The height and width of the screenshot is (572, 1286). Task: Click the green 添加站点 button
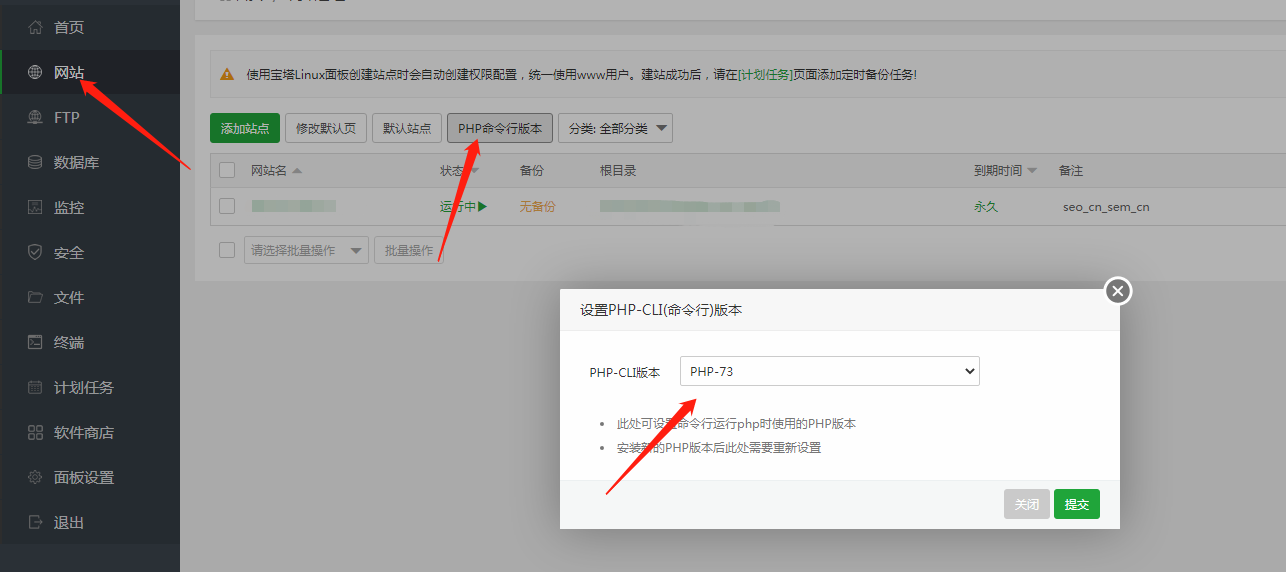pyautogui.click(x=245, y=128)
